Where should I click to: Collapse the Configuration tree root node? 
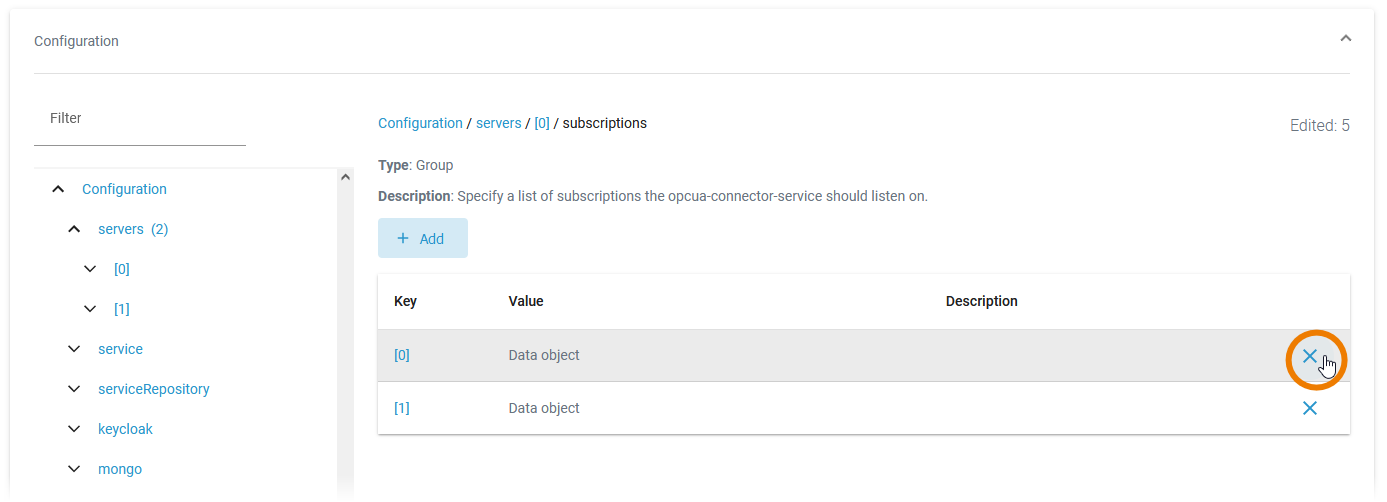tap(59, 189)
